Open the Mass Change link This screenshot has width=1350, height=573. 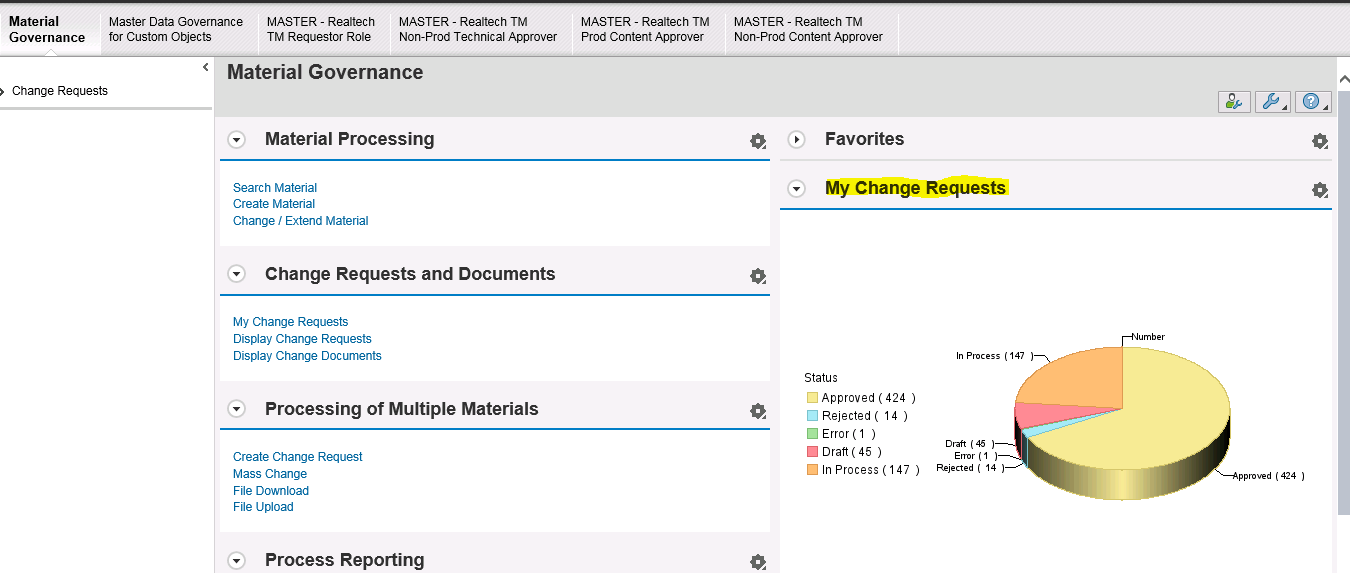point(270,474)
